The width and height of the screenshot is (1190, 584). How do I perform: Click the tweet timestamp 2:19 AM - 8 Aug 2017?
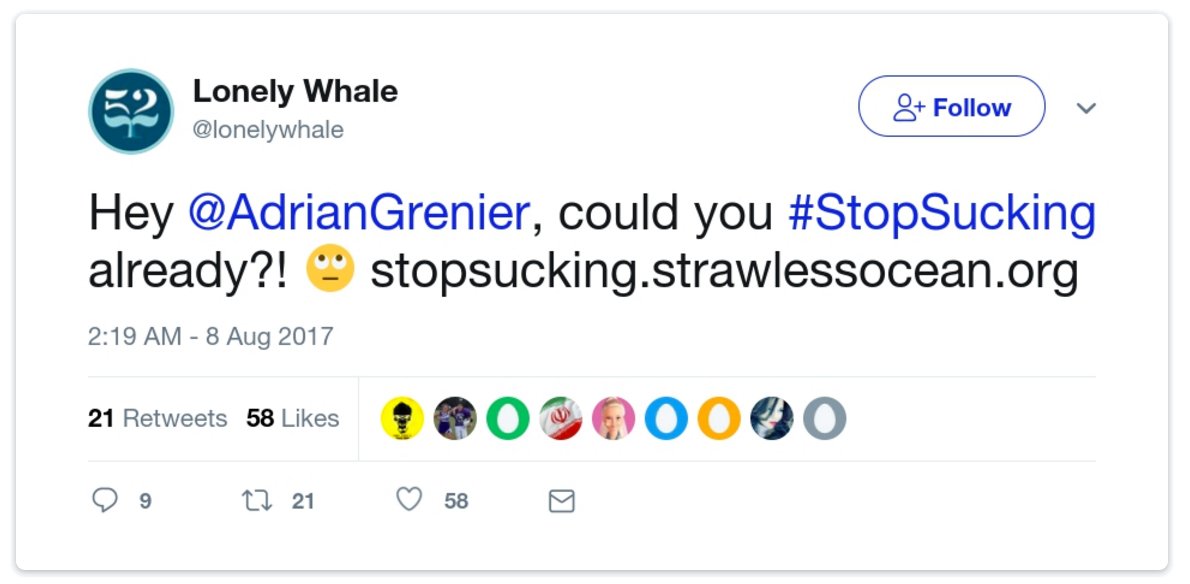(210, 338)
